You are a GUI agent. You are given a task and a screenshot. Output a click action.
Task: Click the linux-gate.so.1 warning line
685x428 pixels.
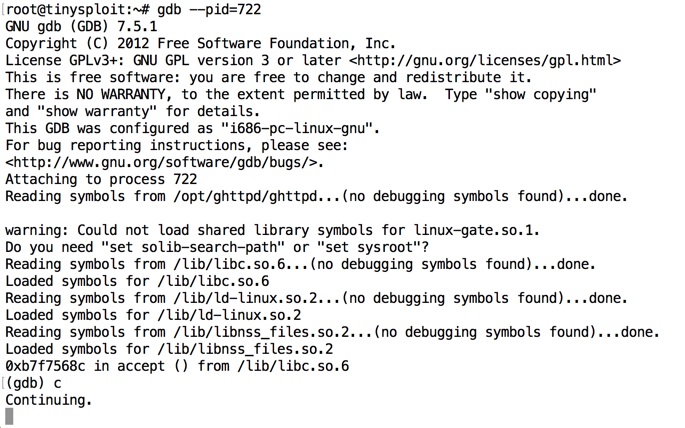pyautogui.click(x=272, y=231)
